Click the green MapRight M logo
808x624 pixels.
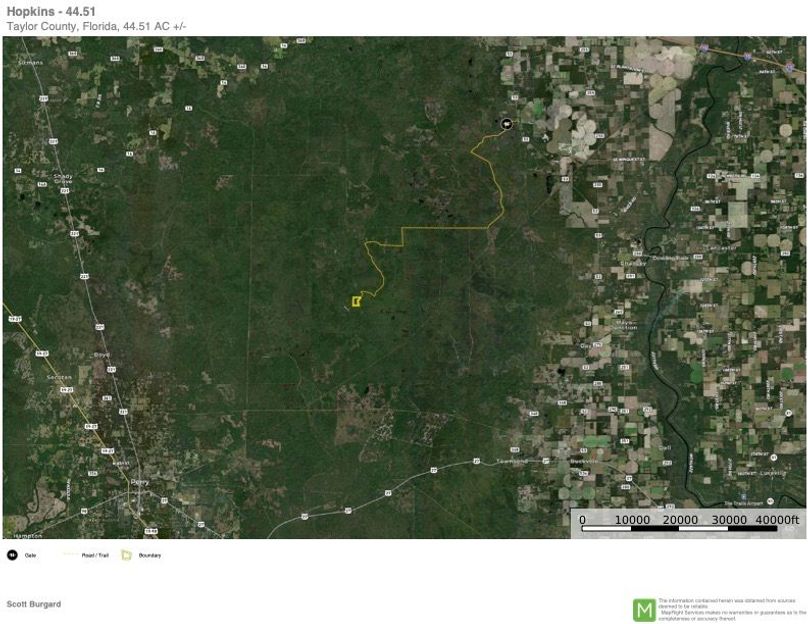[644, 610]
